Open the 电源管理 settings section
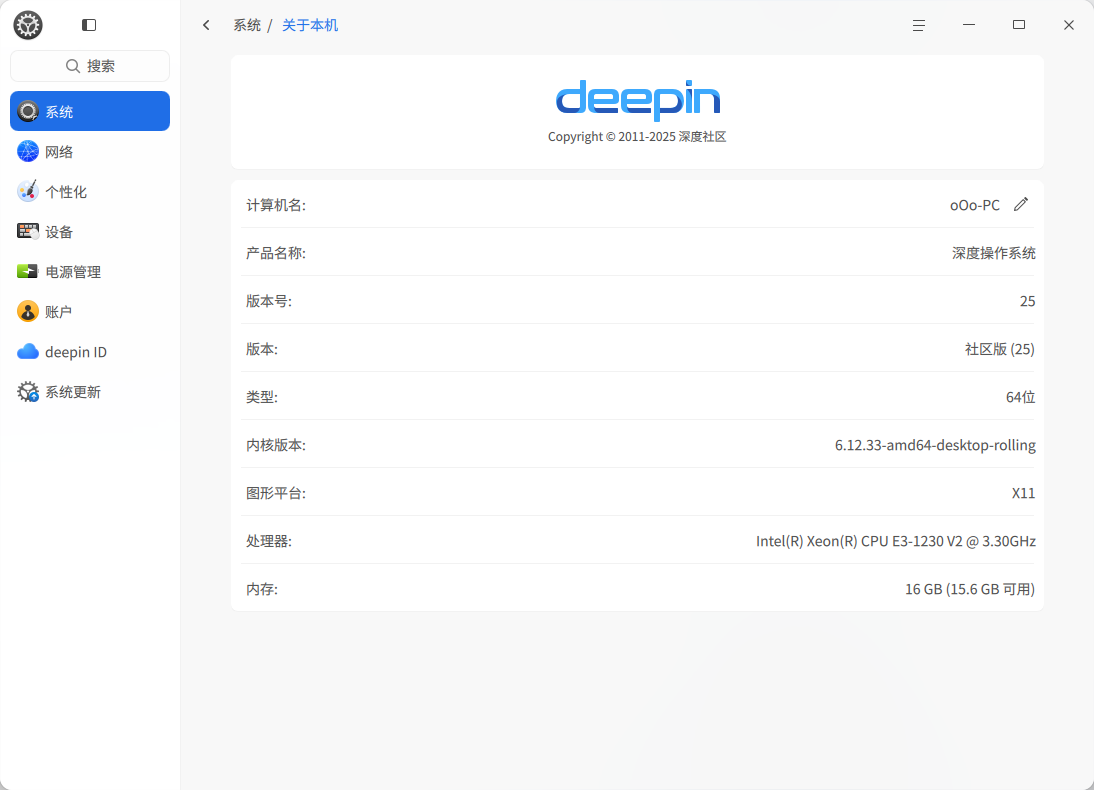Screen dimensions: 1094x790 coord(90,271)
